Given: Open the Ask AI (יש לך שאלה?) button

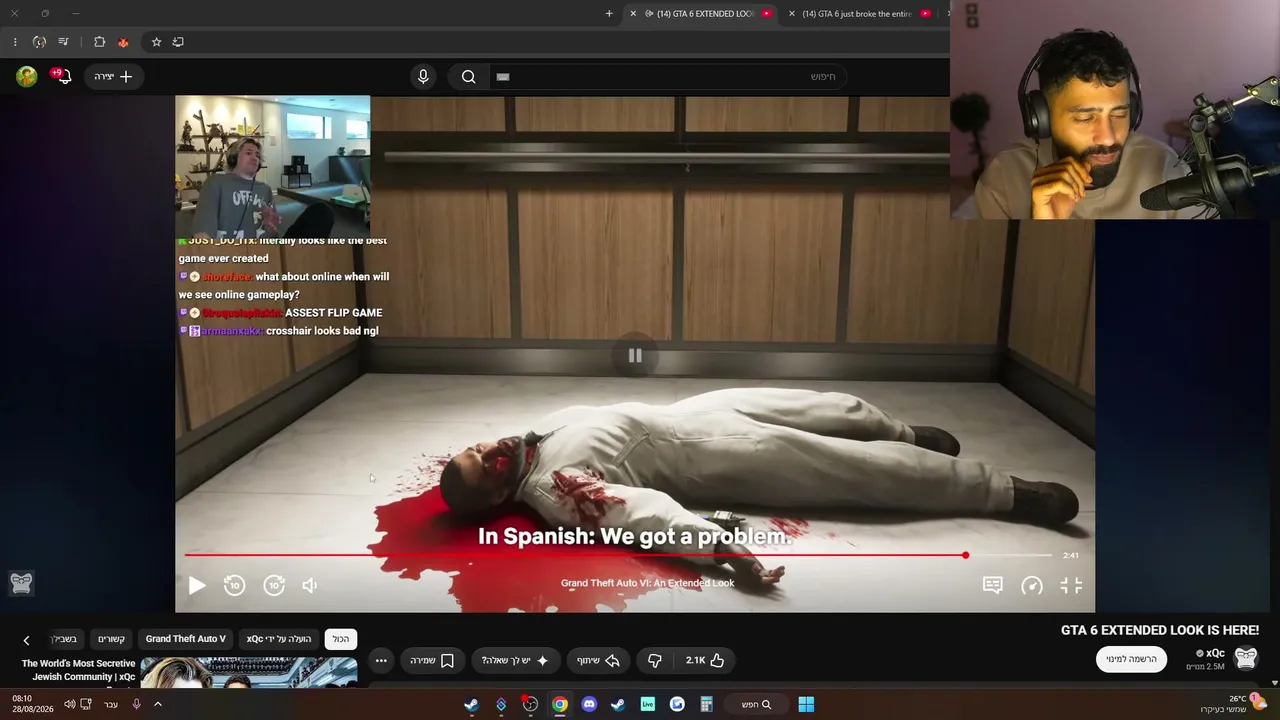Looking at the screenshot, I should (515, 660).
